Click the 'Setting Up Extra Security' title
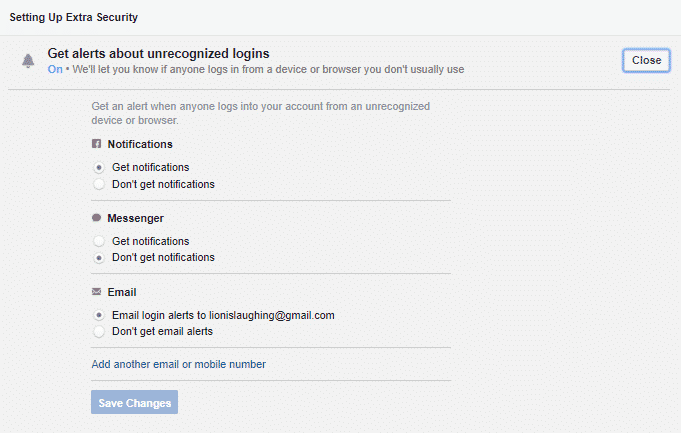This screenshot has height=433, width=681. (74, 18)
